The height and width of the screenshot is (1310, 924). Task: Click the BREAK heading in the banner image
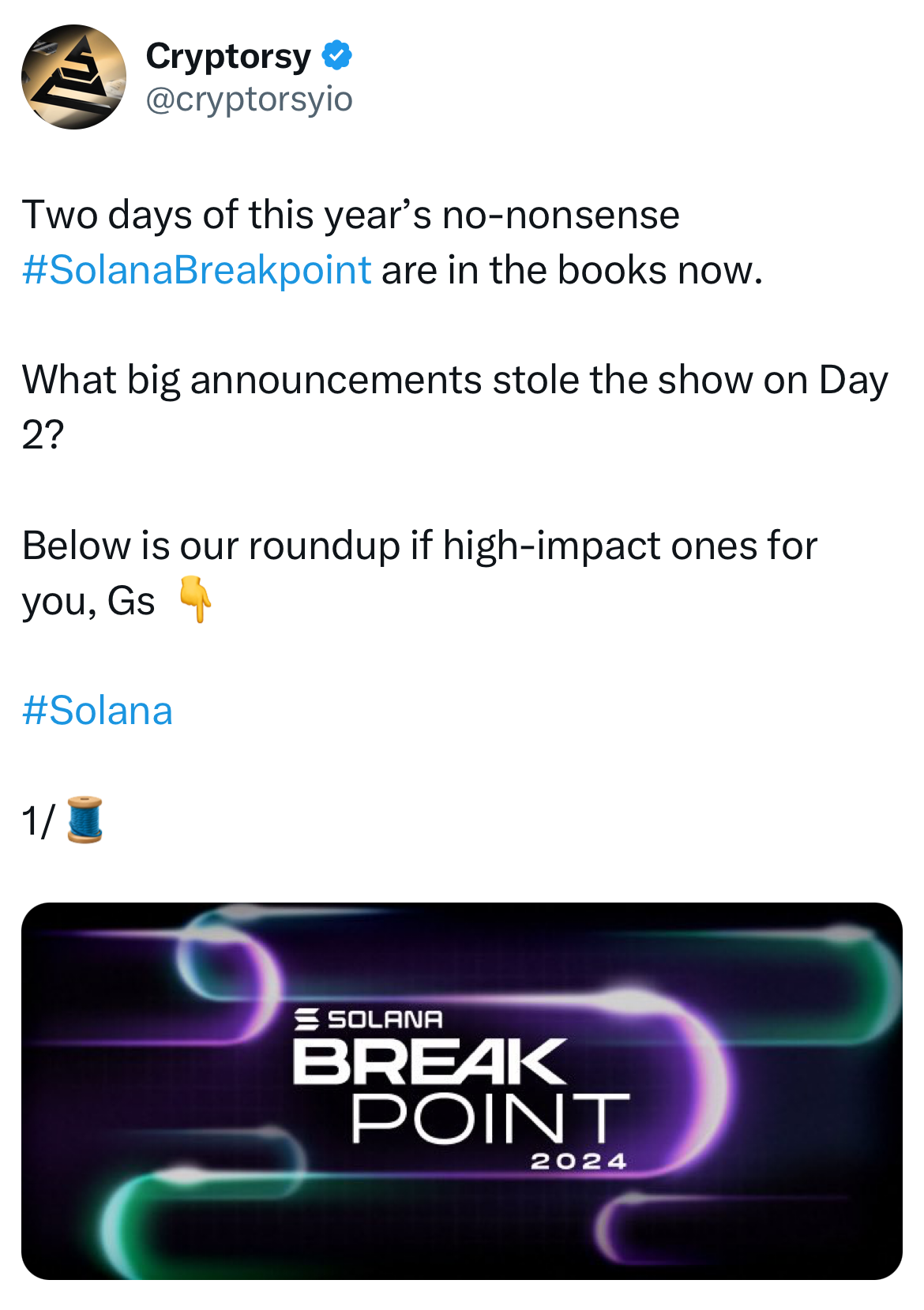(430, 1061)
